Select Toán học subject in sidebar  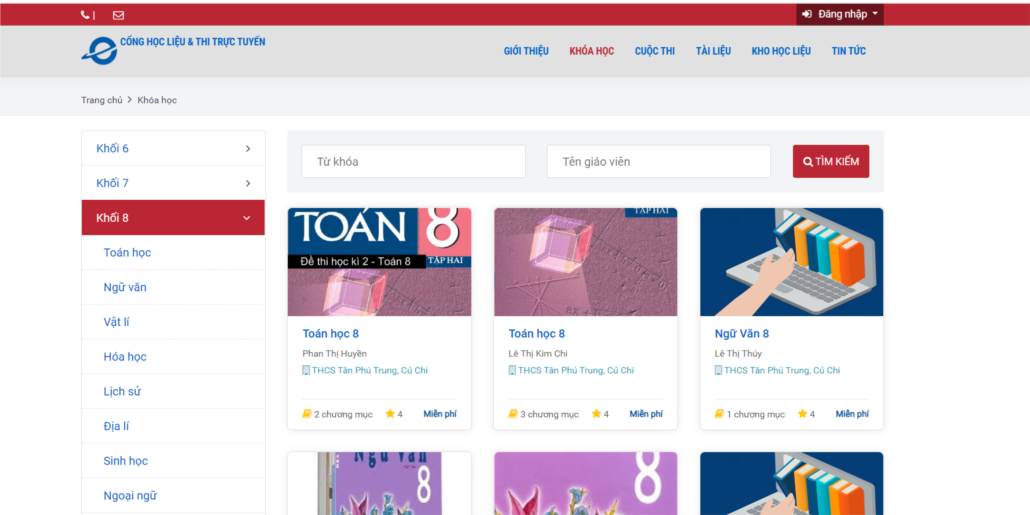[x=127, y=253]
